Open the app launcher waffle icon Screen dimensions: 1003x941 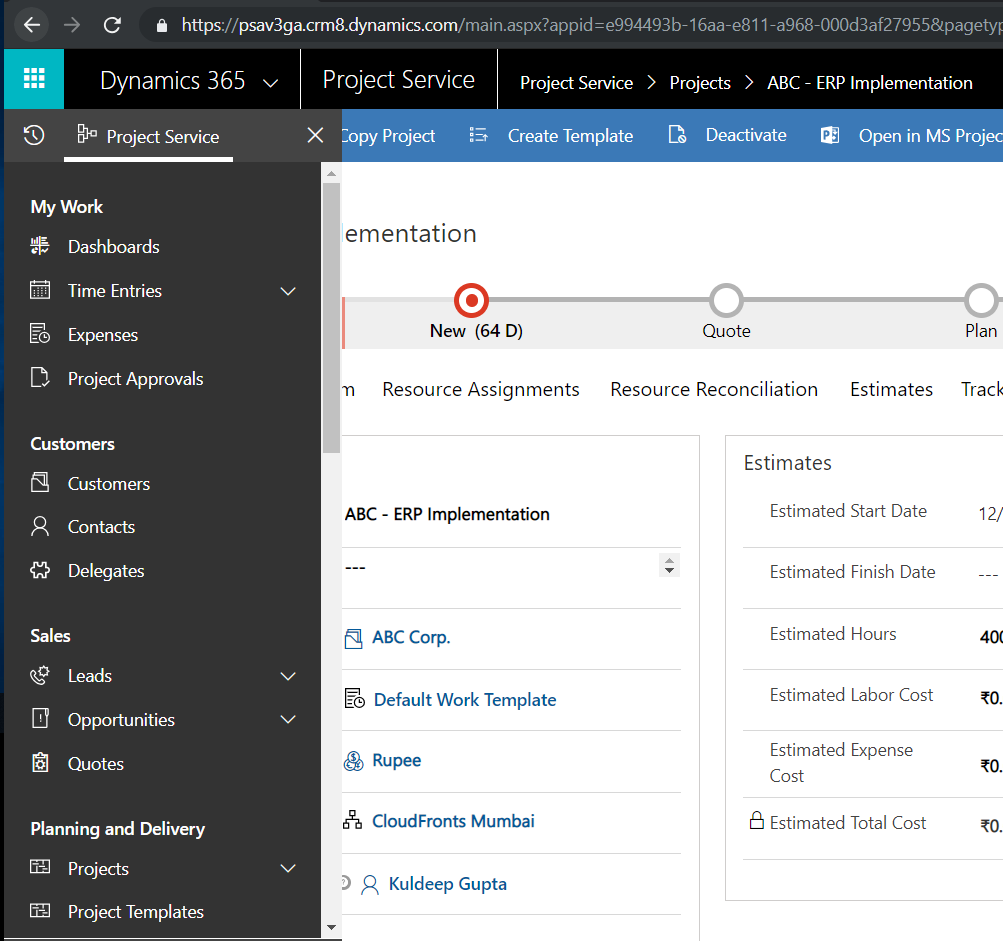(x=33, y=79)
